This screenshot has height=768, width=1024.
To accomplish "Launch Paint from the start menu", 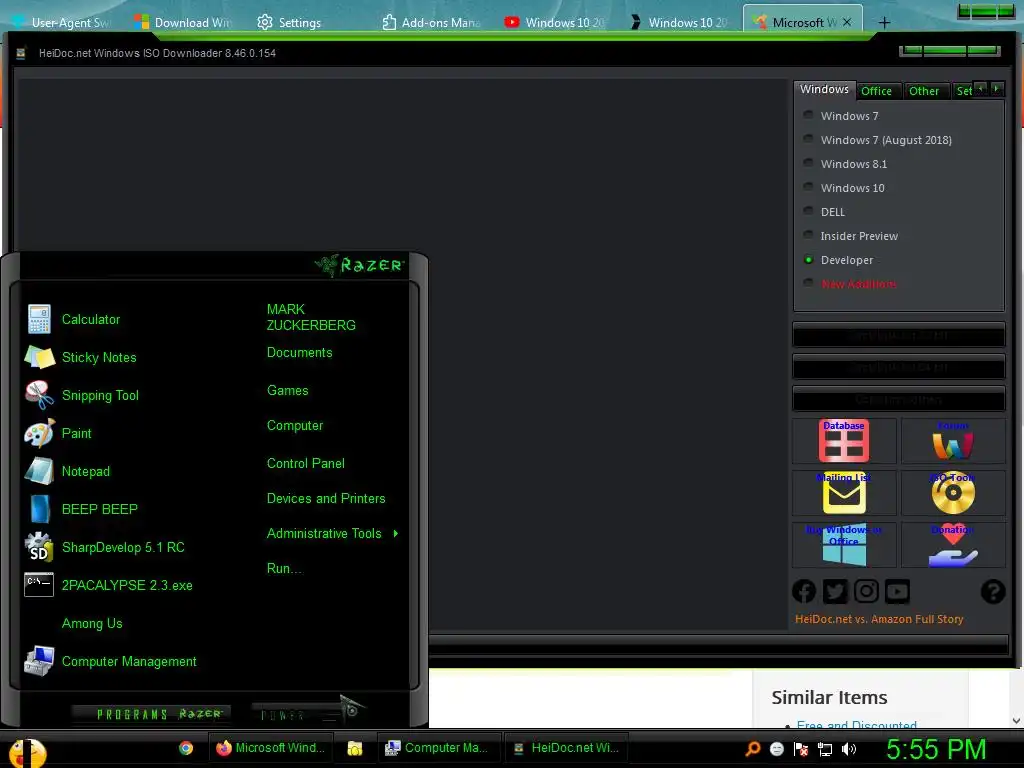I will (59, 433).
